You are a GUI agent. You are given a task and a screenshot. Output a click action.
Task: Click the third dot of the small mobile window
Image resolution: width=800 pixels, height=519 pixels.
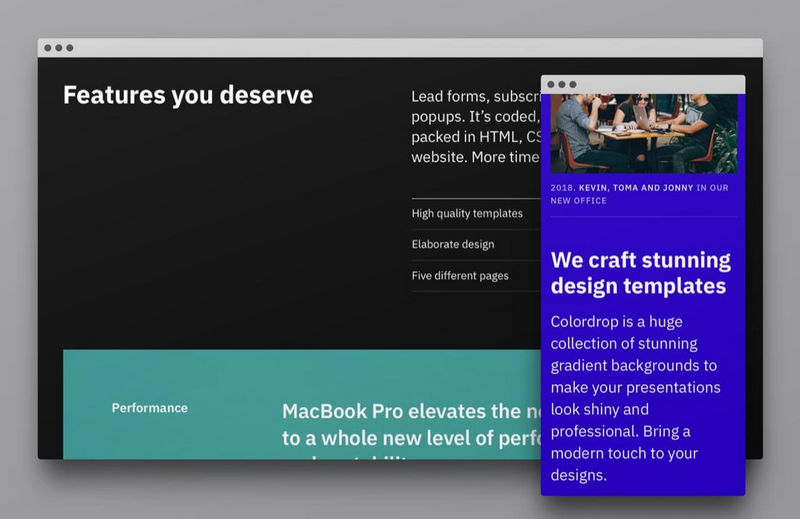point(572,84)
